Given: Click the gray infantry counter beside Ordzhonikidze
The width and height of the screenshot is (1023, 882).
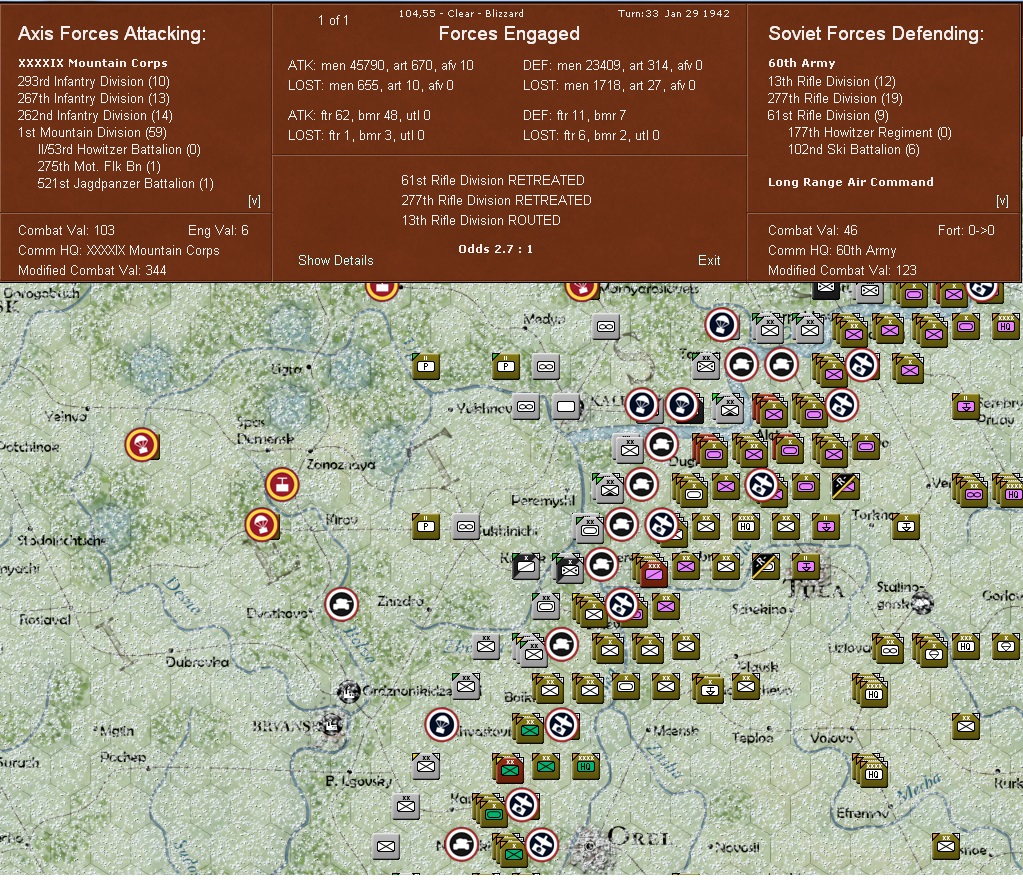Looking at the screenshot, I should click(466, 686).
